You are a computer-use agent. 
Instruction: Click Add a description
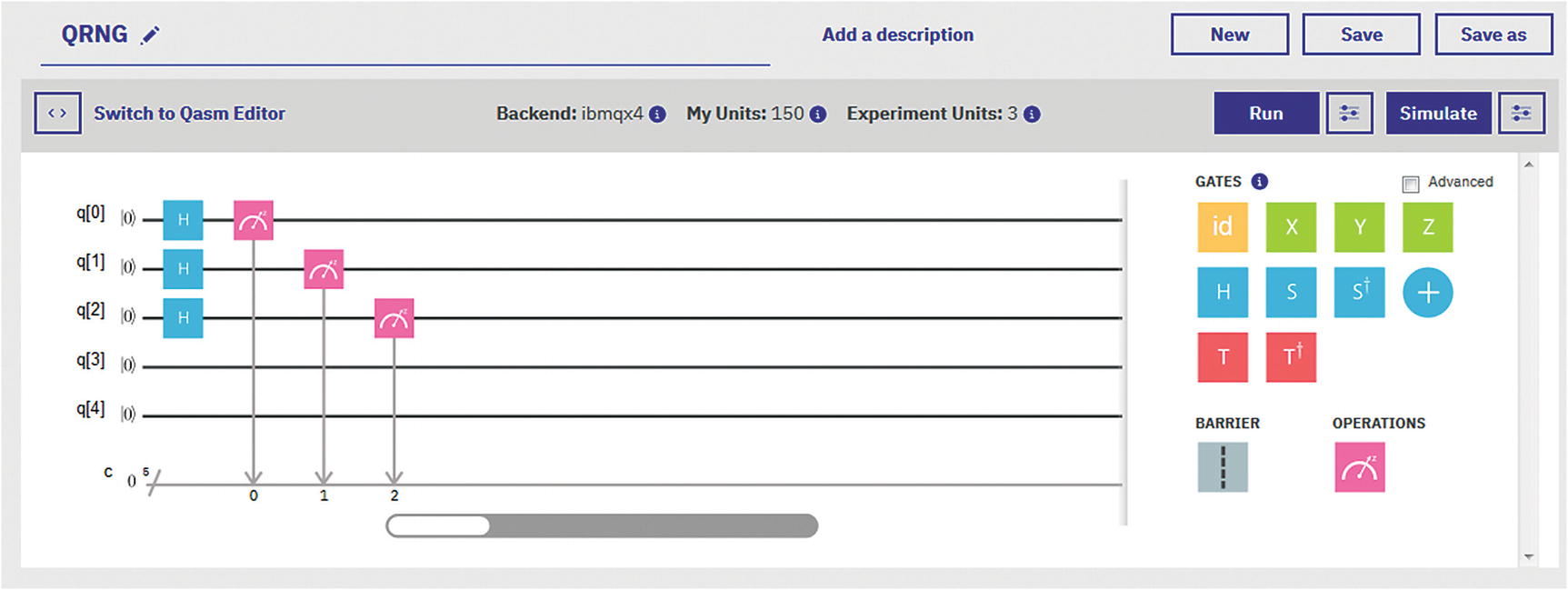(x=897, y=35)
